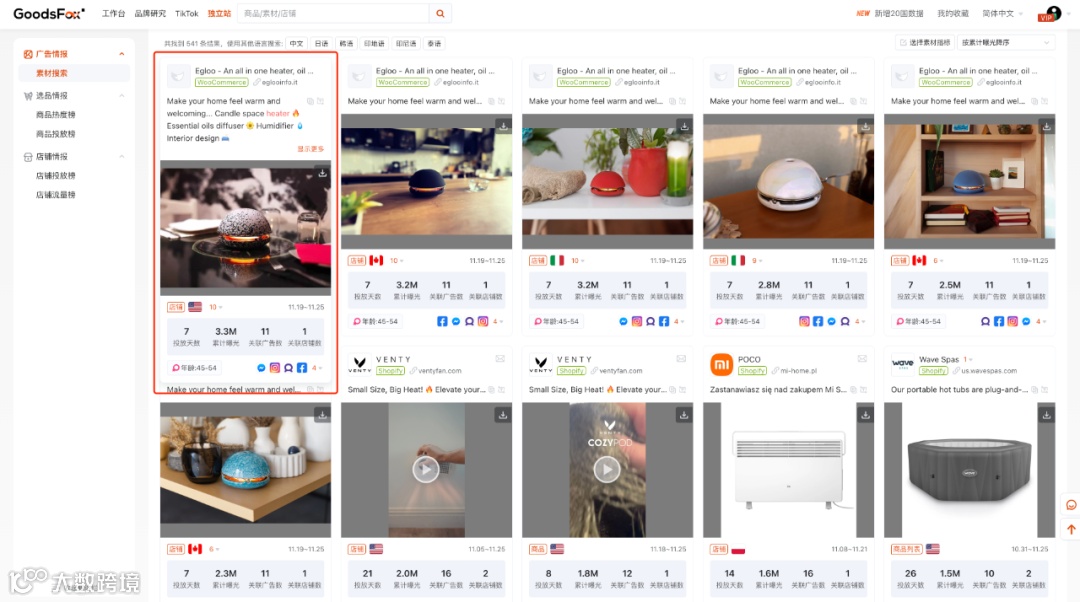
Task: Click the VIP user avatar
Action: [1050, 13]
